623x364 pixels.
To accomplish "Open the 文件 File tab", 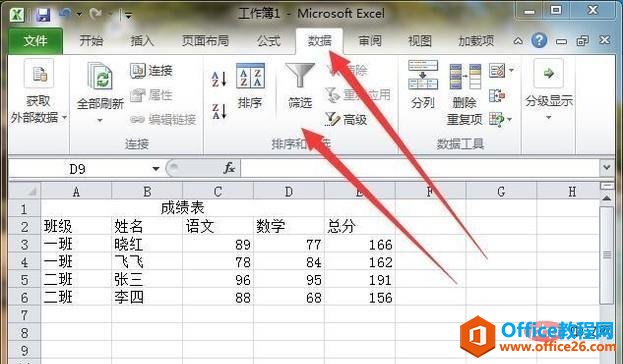I will (x=35, y=41).
